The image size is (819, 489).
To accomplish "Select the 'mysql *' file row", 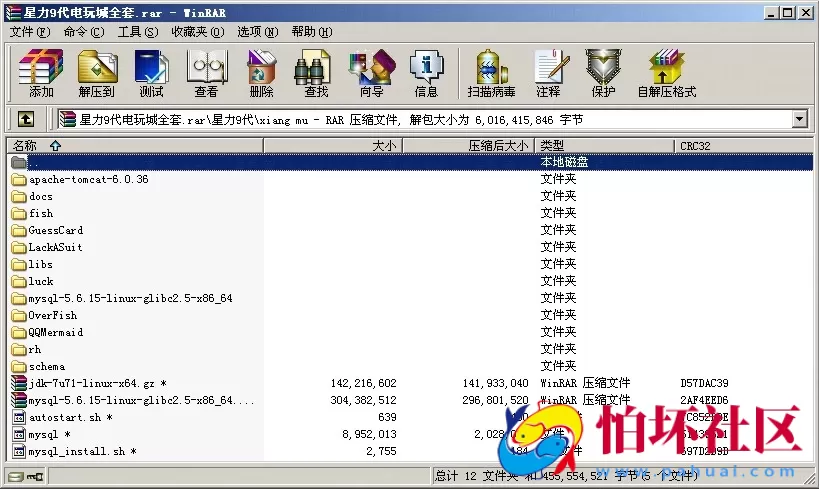I will click(x=410, y=434).
